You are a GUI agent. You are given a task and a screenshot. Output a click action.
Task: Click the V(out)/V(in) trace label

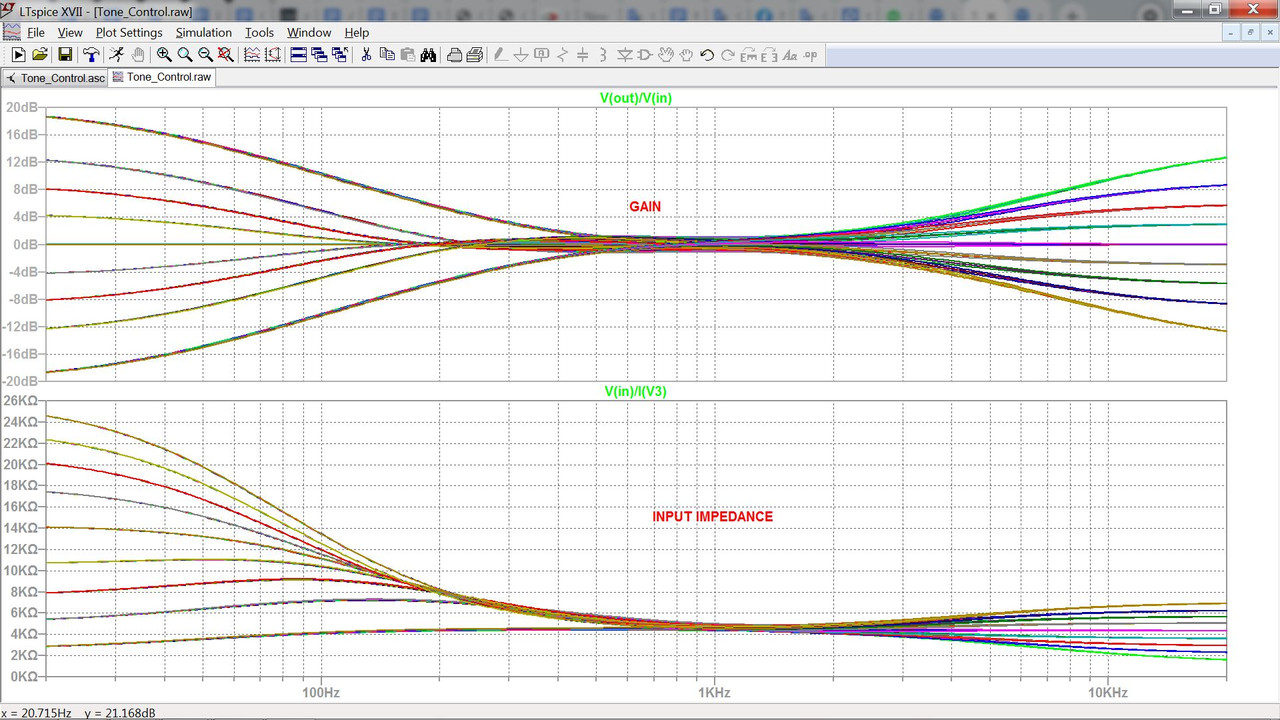tap(636, 98)
